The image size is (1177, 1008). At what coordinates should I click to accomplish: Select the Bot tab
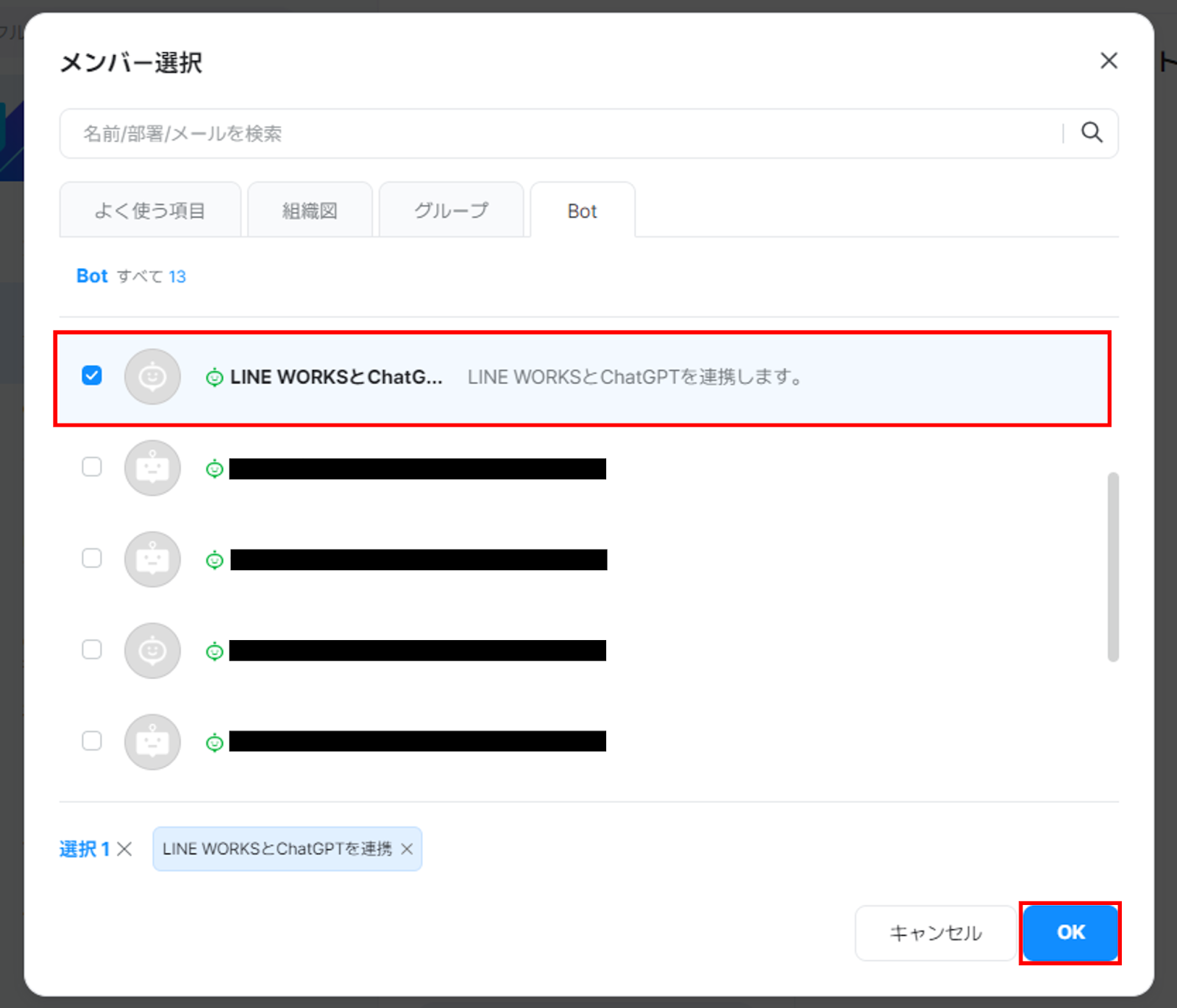point(583,210)
